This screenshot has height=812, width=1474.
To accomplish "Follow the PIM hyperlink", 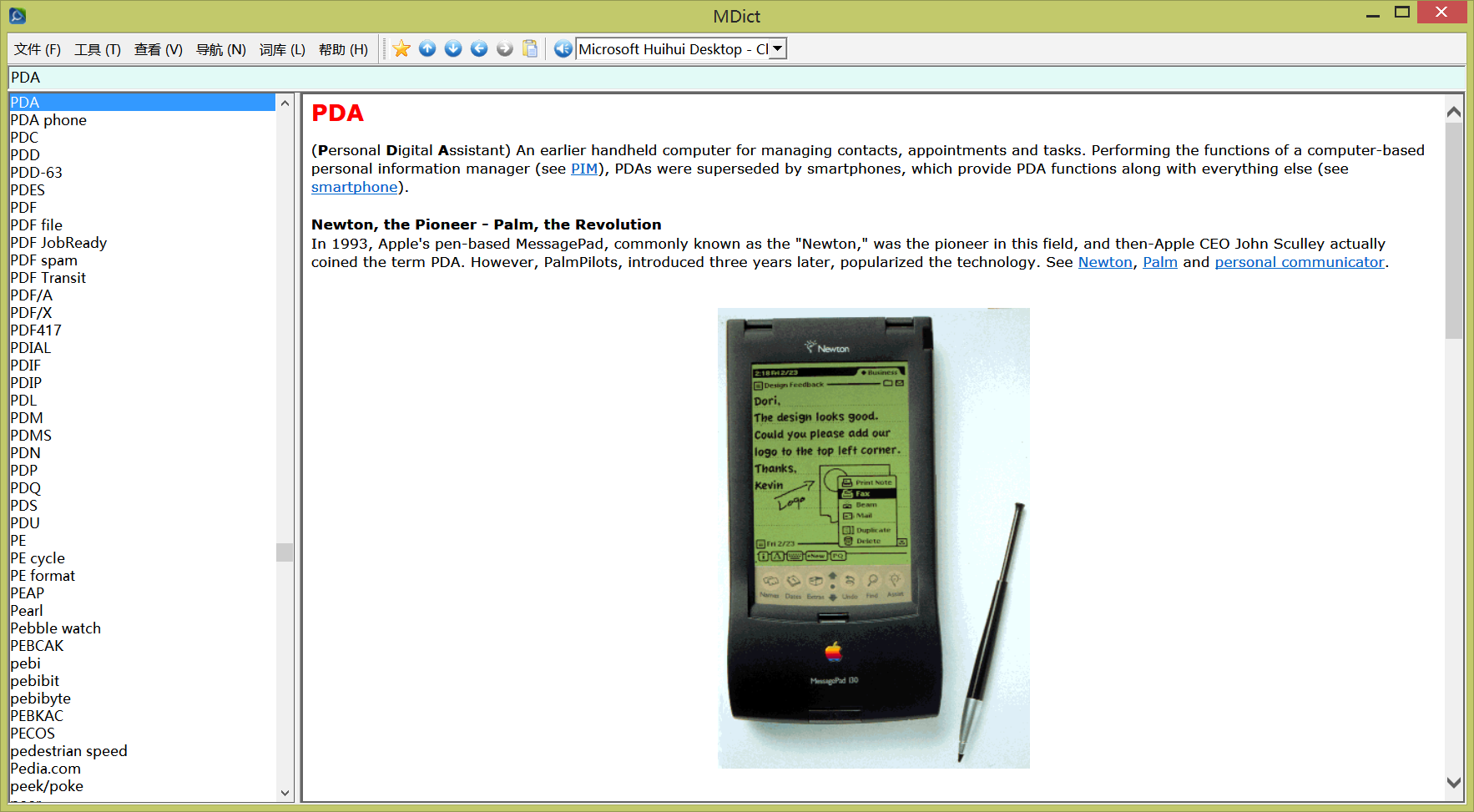I will [584, 169].
